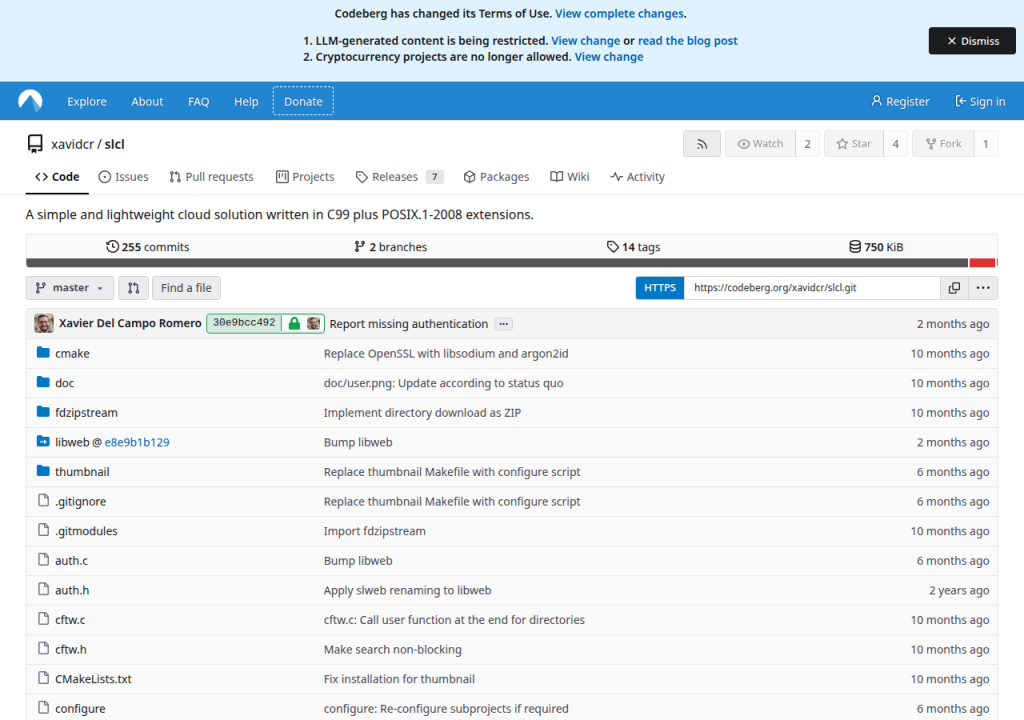Click Explore in the navigation bar
1024x720 pixels.
click(87, 101)
